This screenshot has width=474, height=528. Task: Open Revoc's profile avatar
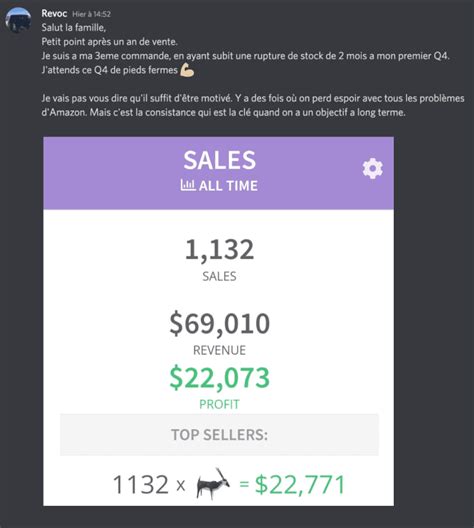[x=18, y=20]
